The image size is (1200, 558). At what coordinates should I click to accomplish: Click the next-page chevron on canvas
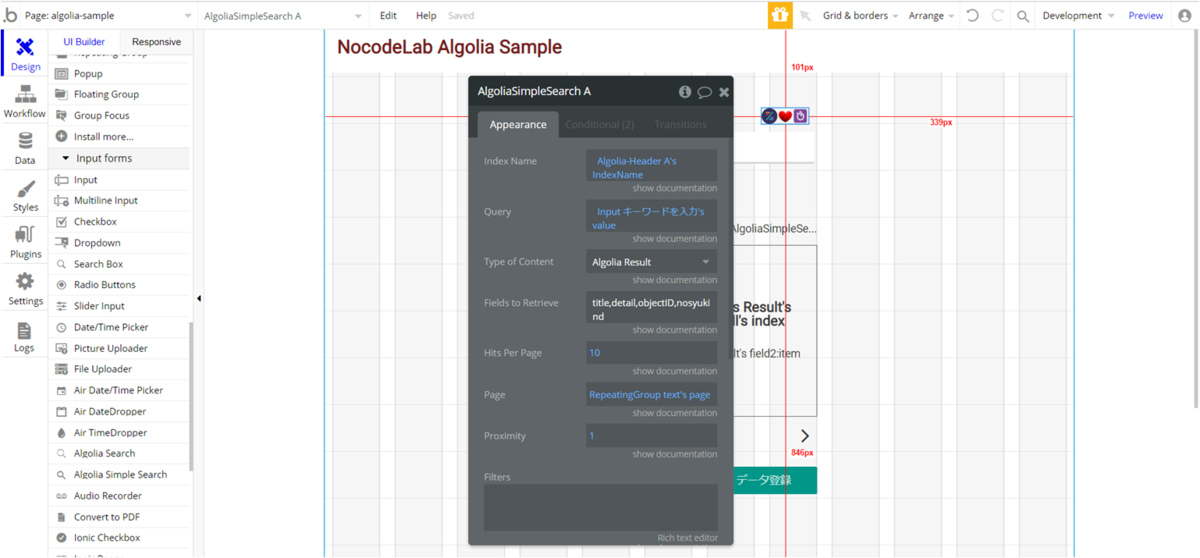(x=805, y=436)
